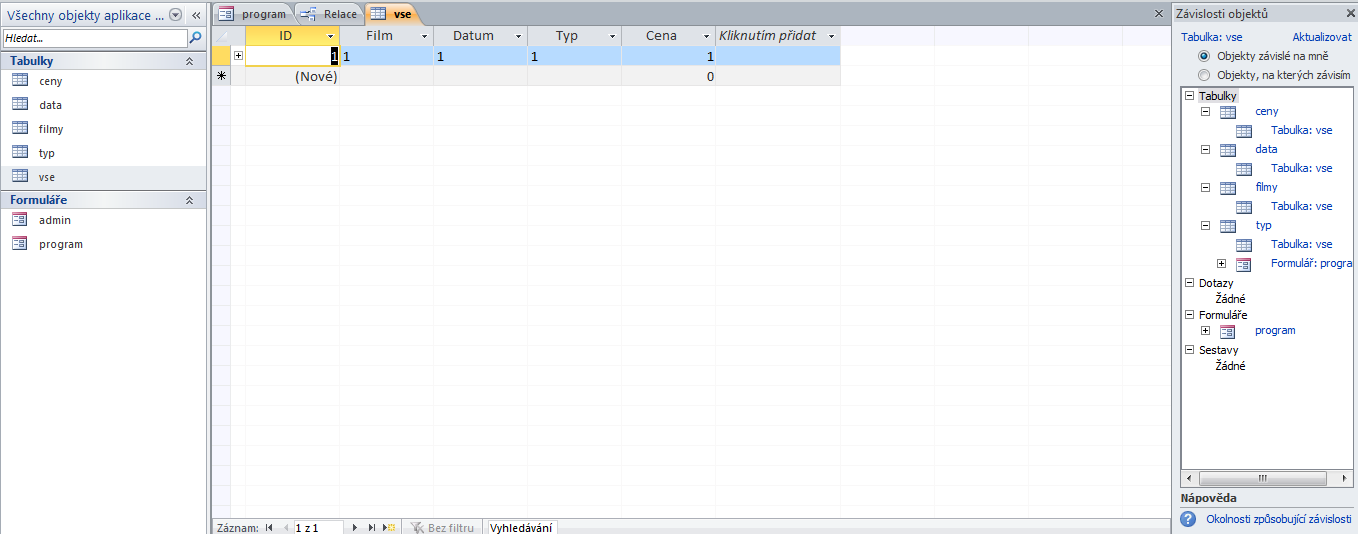
Task: Jump to first record in navigation bar
Action: 269,527
